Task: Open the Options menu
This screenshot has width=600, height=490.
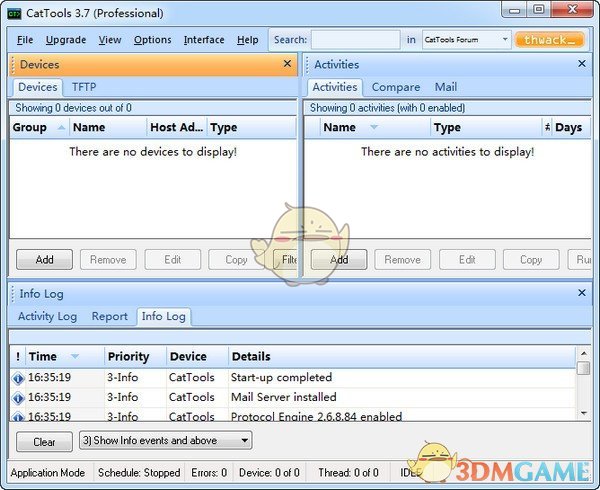Action: 152,40
